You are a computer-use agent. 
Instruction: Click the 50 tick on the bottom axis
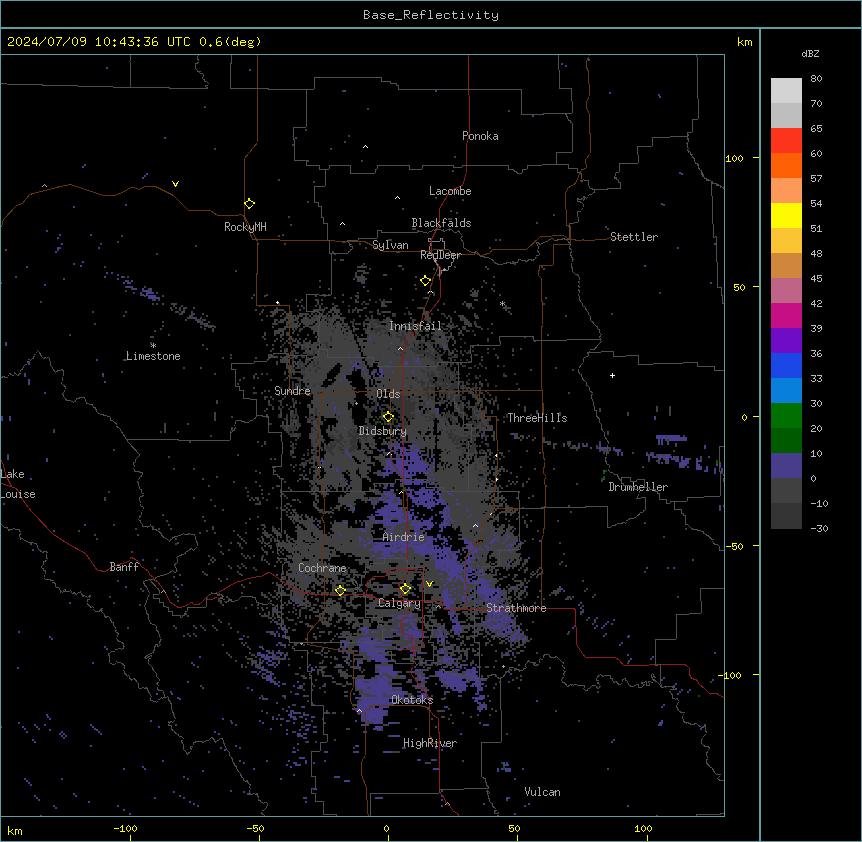click(514, 828)
